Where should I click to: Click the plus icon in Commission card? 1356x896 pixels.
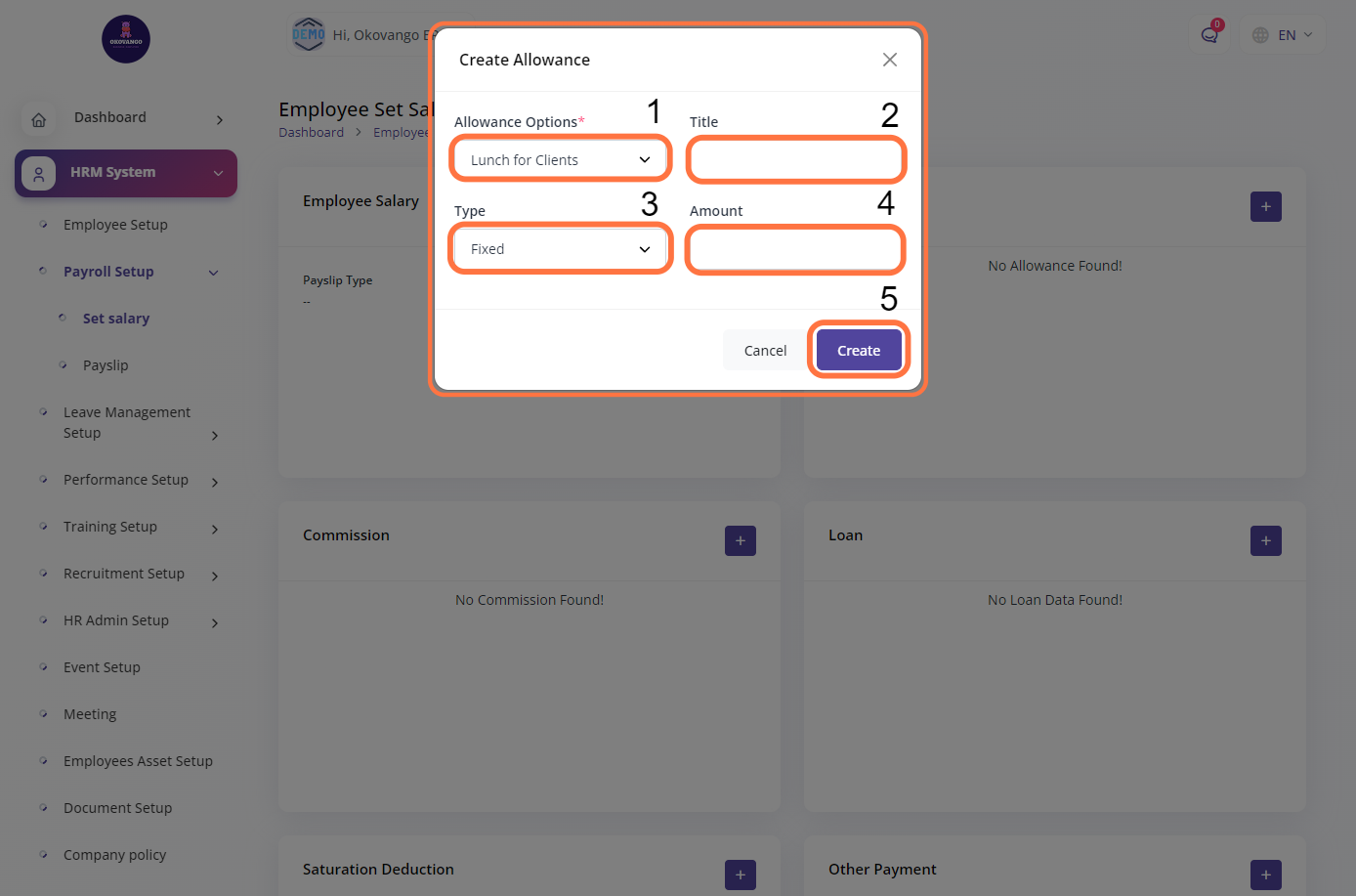740,540
